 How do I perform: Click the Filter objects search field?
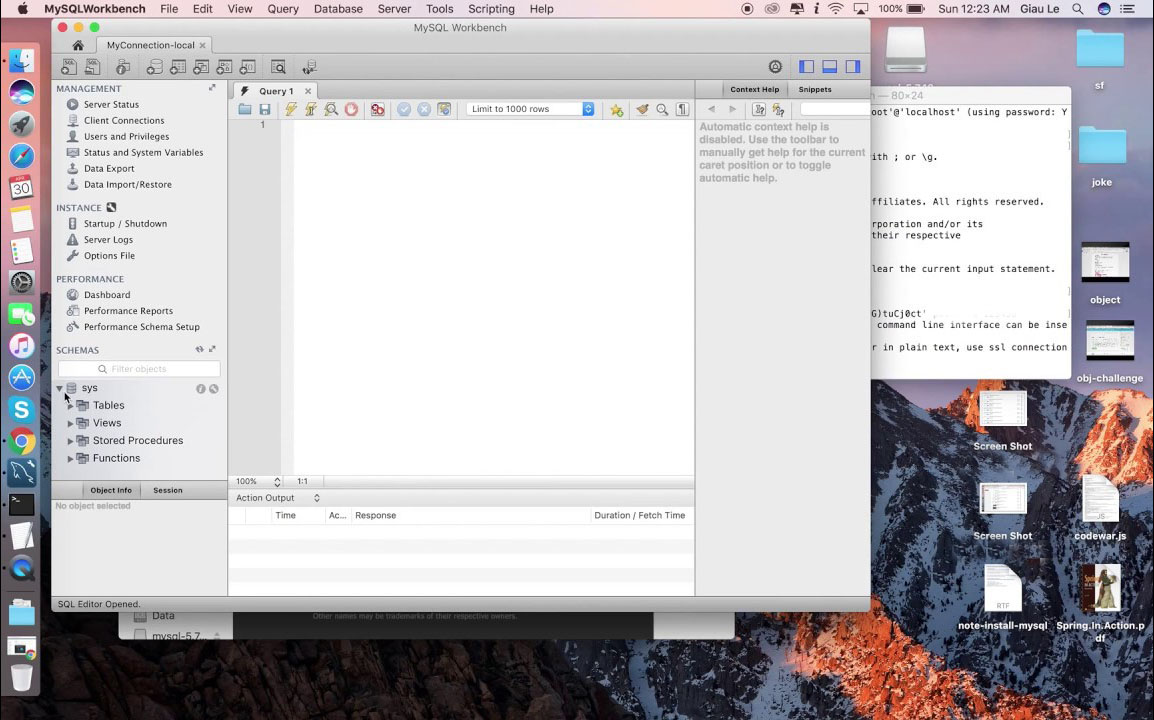[139, 369]
